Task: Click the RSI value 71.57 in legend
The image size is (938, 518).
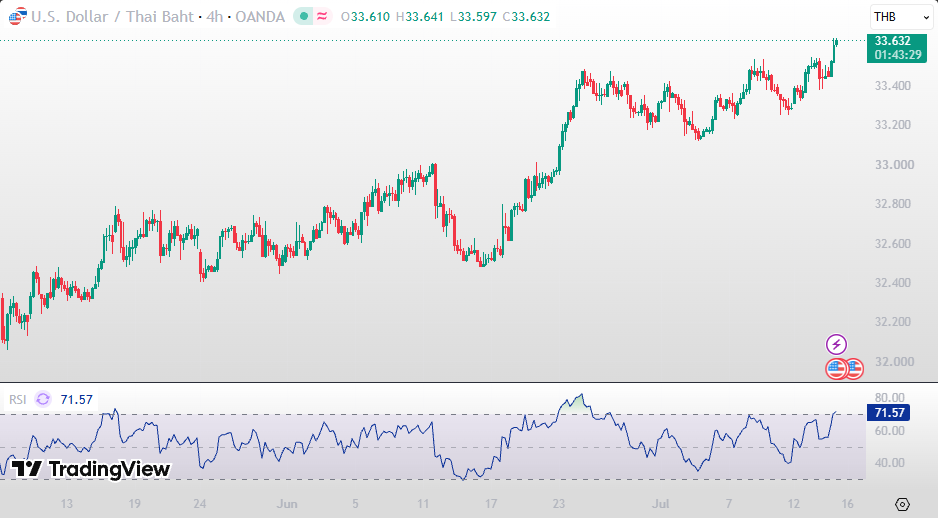Action: pos(77,400)
